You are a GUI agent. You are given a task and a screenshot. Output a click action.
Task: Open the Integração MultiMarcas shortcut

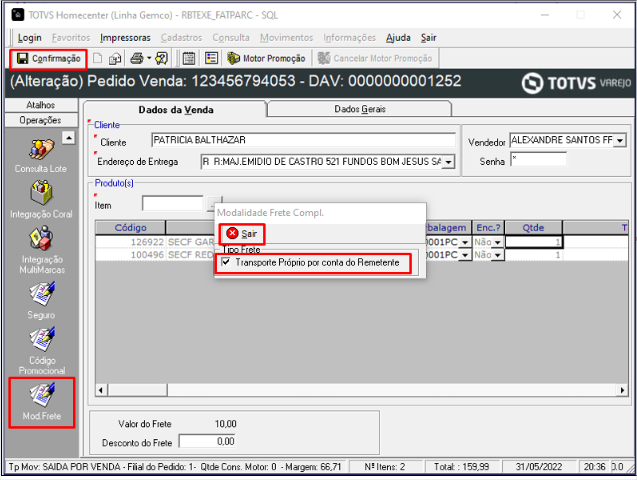41,250
